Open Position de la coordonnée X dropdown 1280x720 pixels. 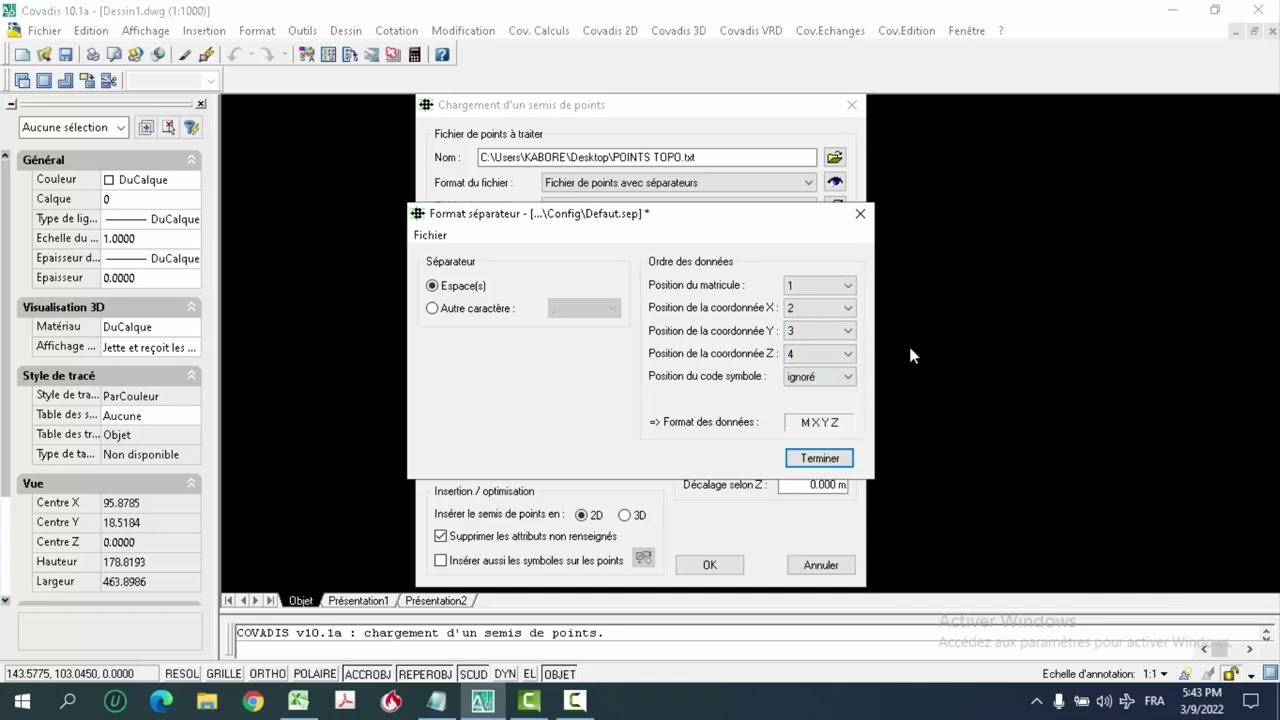click(819, 308)
